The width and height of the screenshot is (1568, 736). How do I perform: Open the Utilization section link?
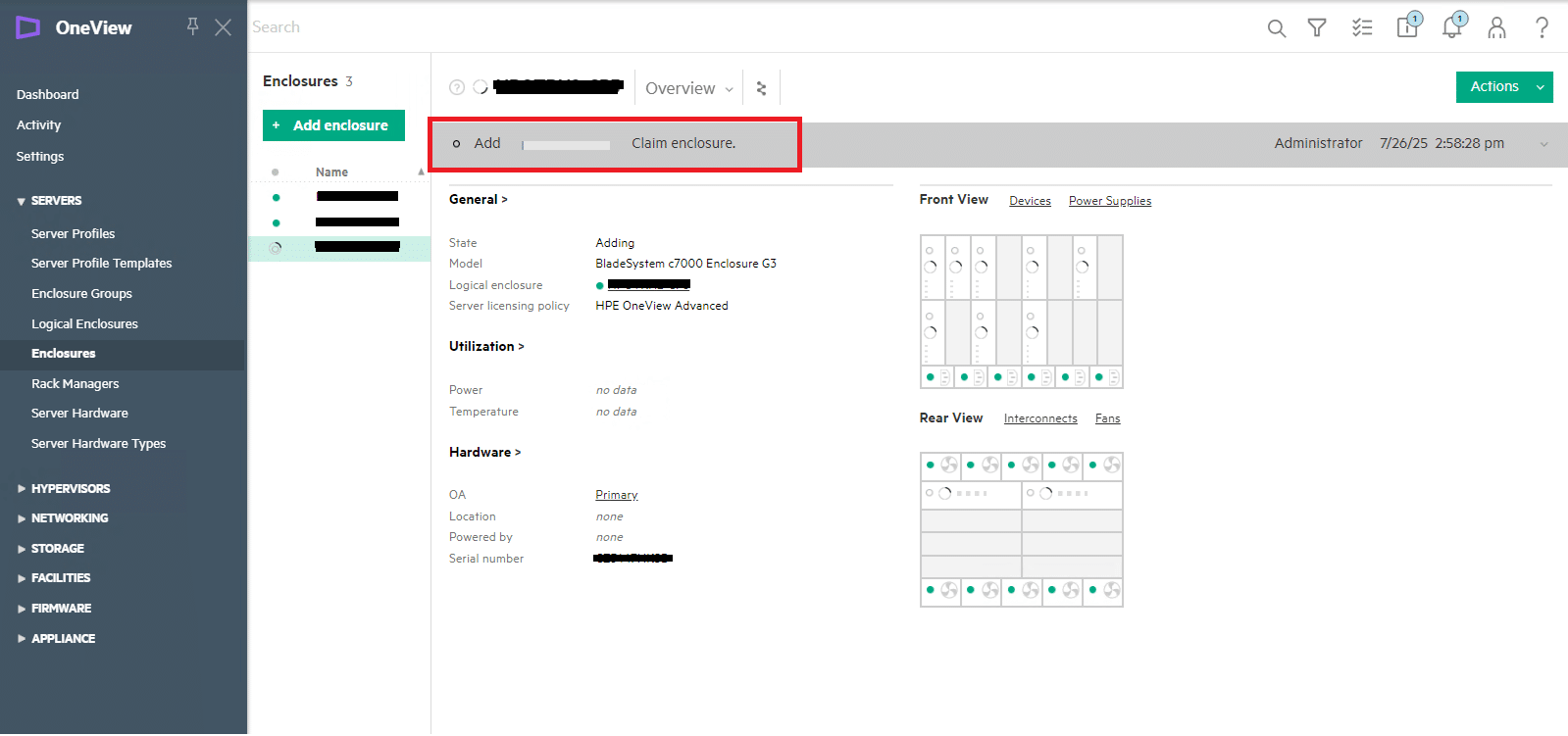coord(486,346)
